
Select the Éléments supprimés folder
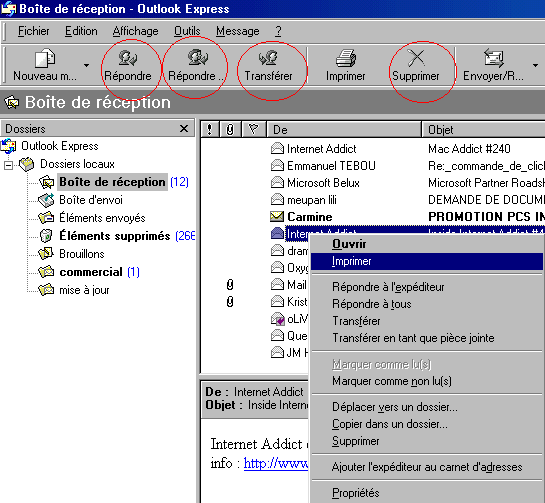click(115, 236)
